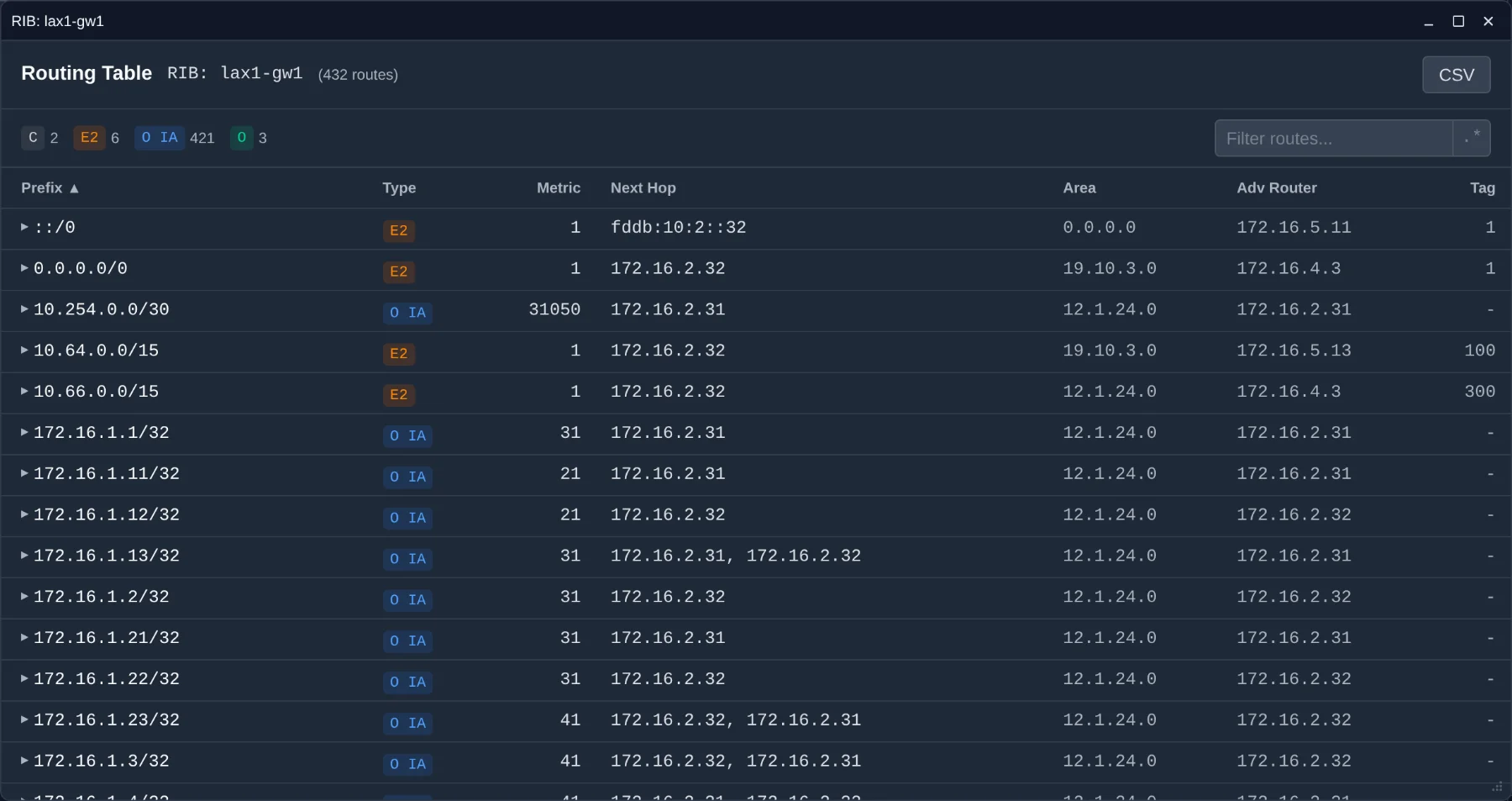Expand the ::/0 route row
The height and width of the screenshot is (801, 1512).
pyautogui.click(x=24, y=227)
